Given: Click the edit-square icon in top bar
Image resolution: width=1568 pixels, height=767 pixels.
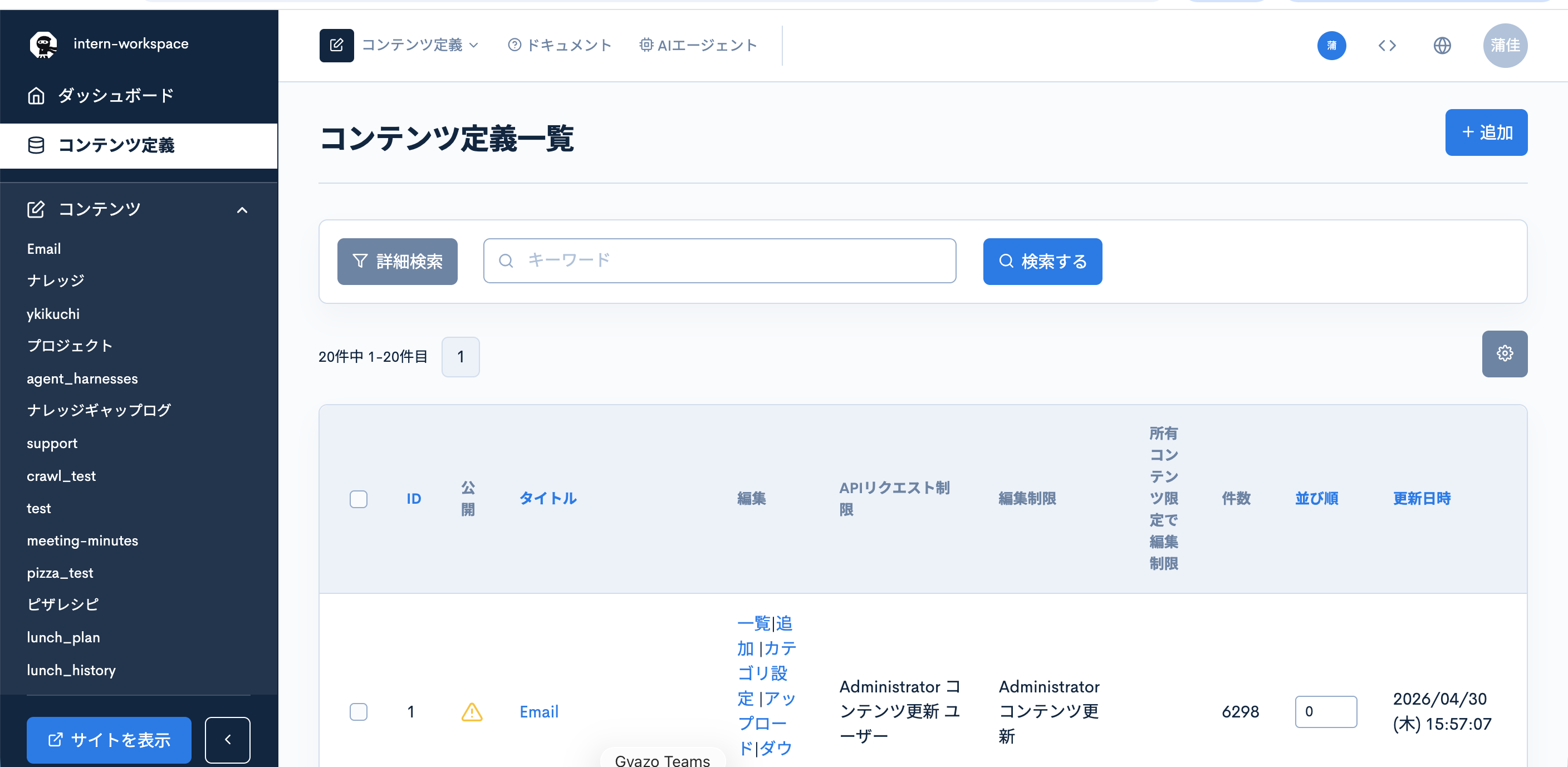Looking at the screenshot, I should [x=337, y=45].
